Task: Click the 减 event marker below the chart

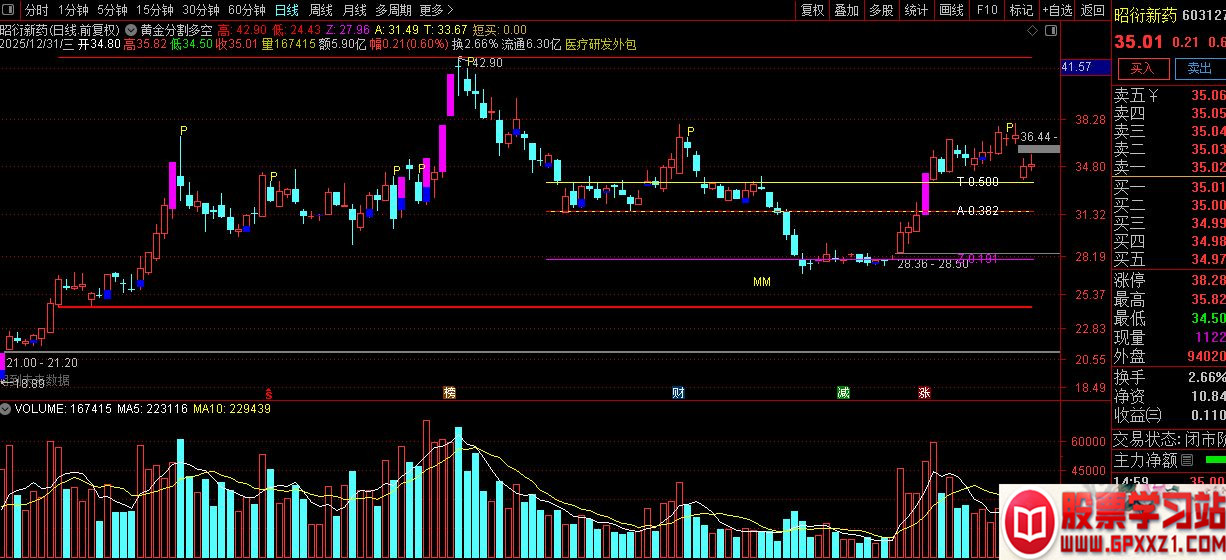Action: tap(844, 393)
